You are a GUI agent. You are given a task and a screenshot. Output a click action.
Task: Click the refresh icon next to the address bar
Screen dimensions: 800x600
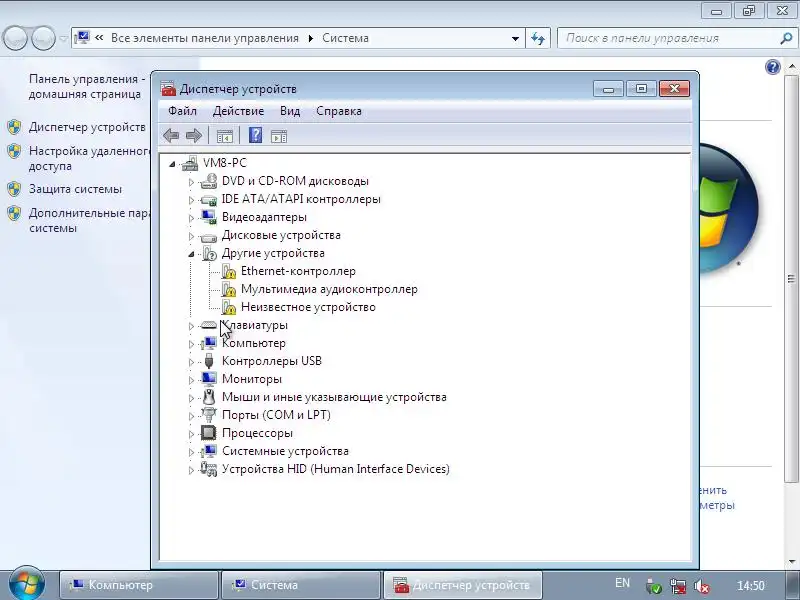point(538,38)
